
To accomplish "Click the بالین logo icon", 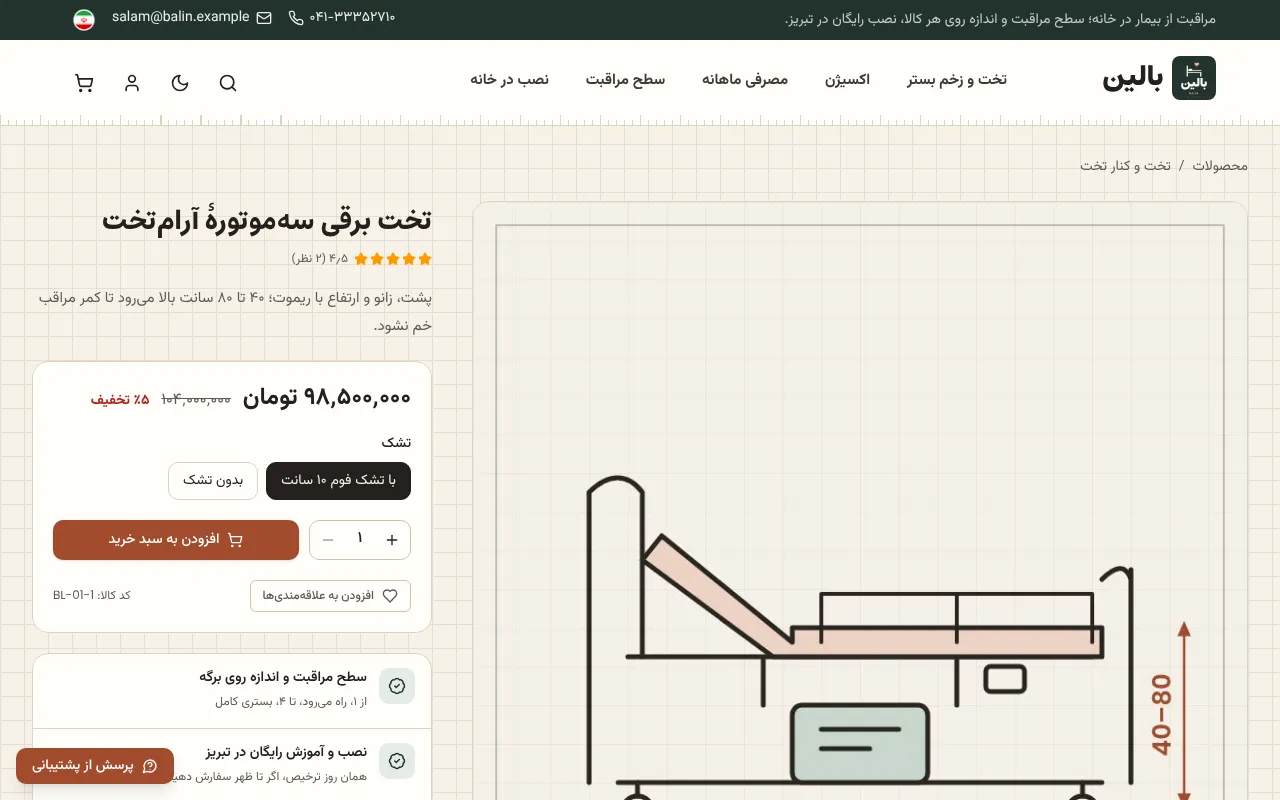I will pyautogui.click(x=1194, y=78).
